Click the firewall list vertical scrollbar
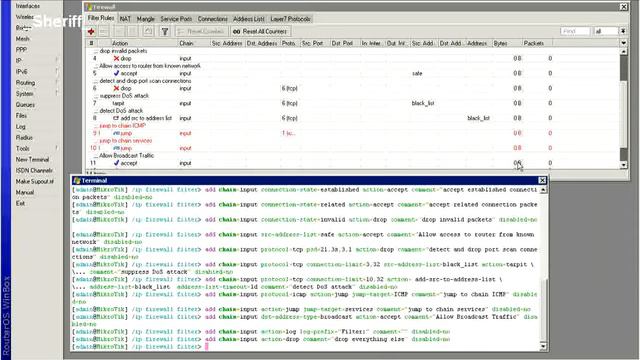 623,108
